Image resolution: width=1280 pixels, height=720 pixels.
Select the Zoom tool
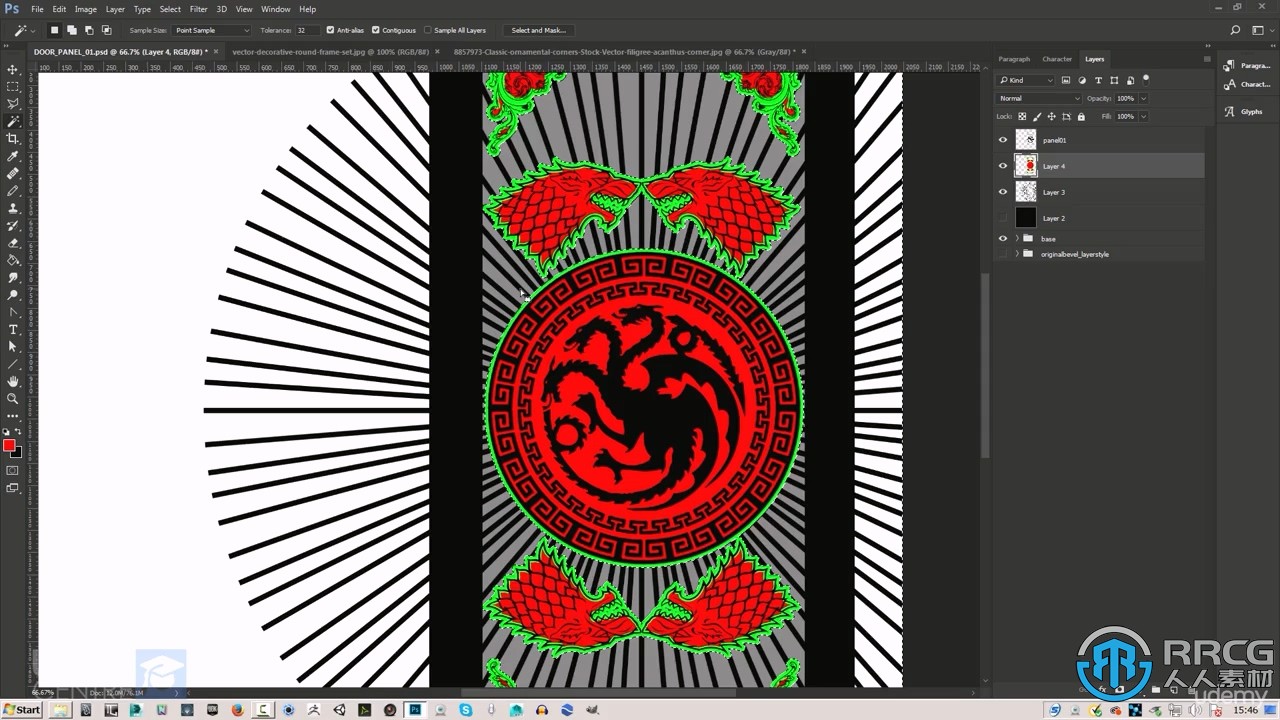click(x=13, y=398)
